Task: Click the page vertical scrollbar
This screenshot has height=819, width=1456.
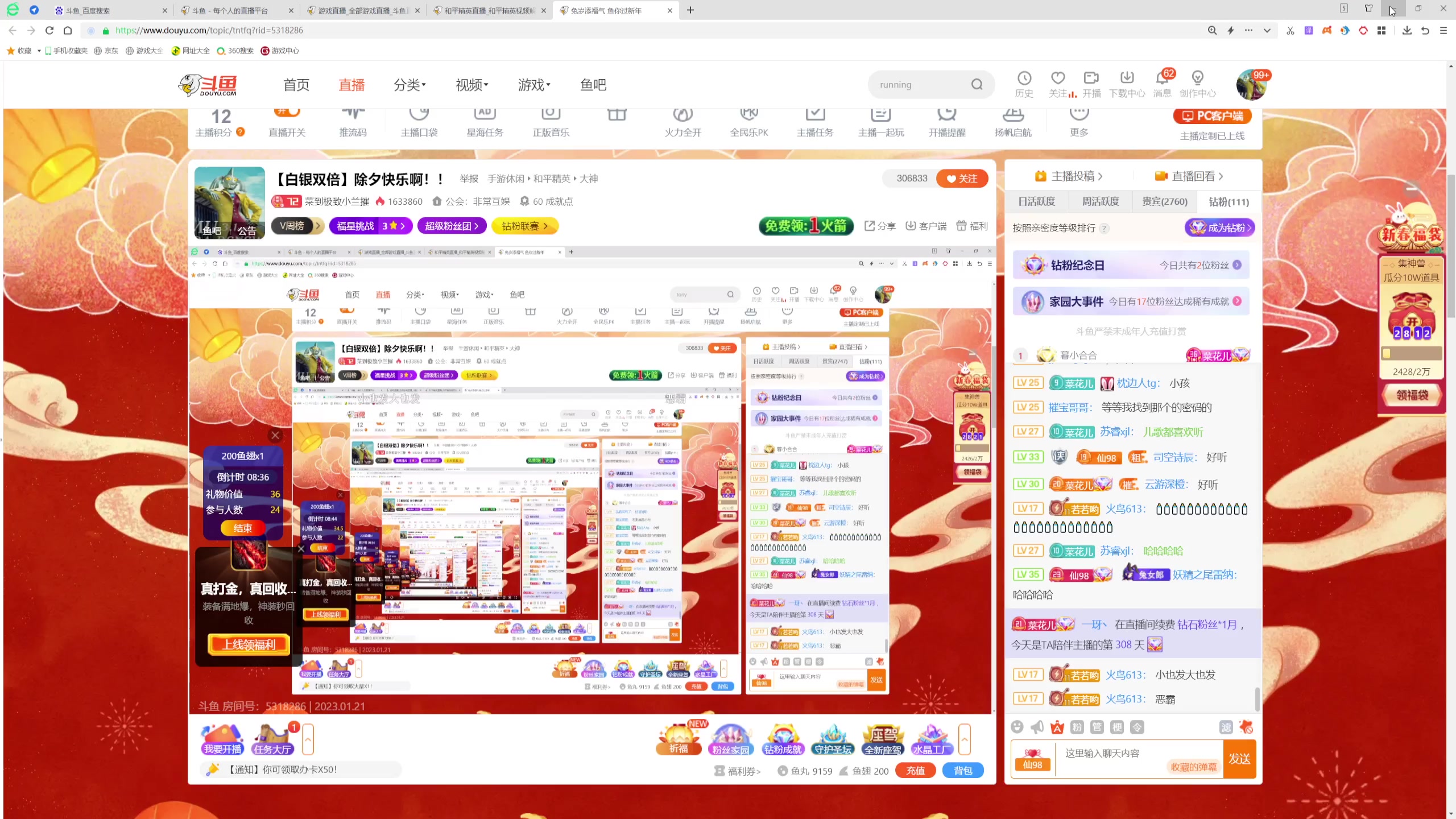Action: tap(1451, 246)
